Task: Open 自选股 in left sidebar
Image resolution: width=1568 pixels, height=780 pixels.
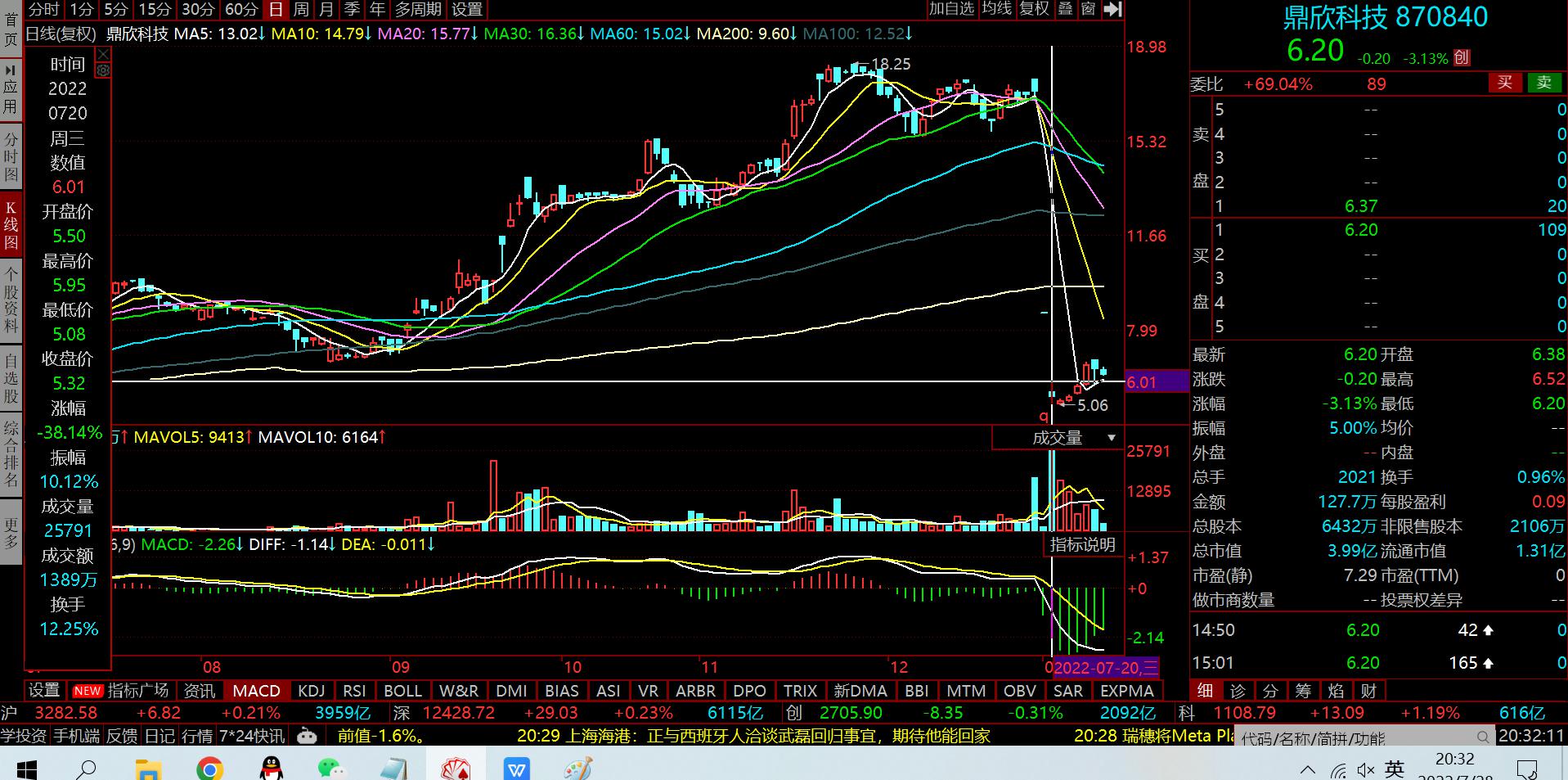Action: click(x=11, y=376)
